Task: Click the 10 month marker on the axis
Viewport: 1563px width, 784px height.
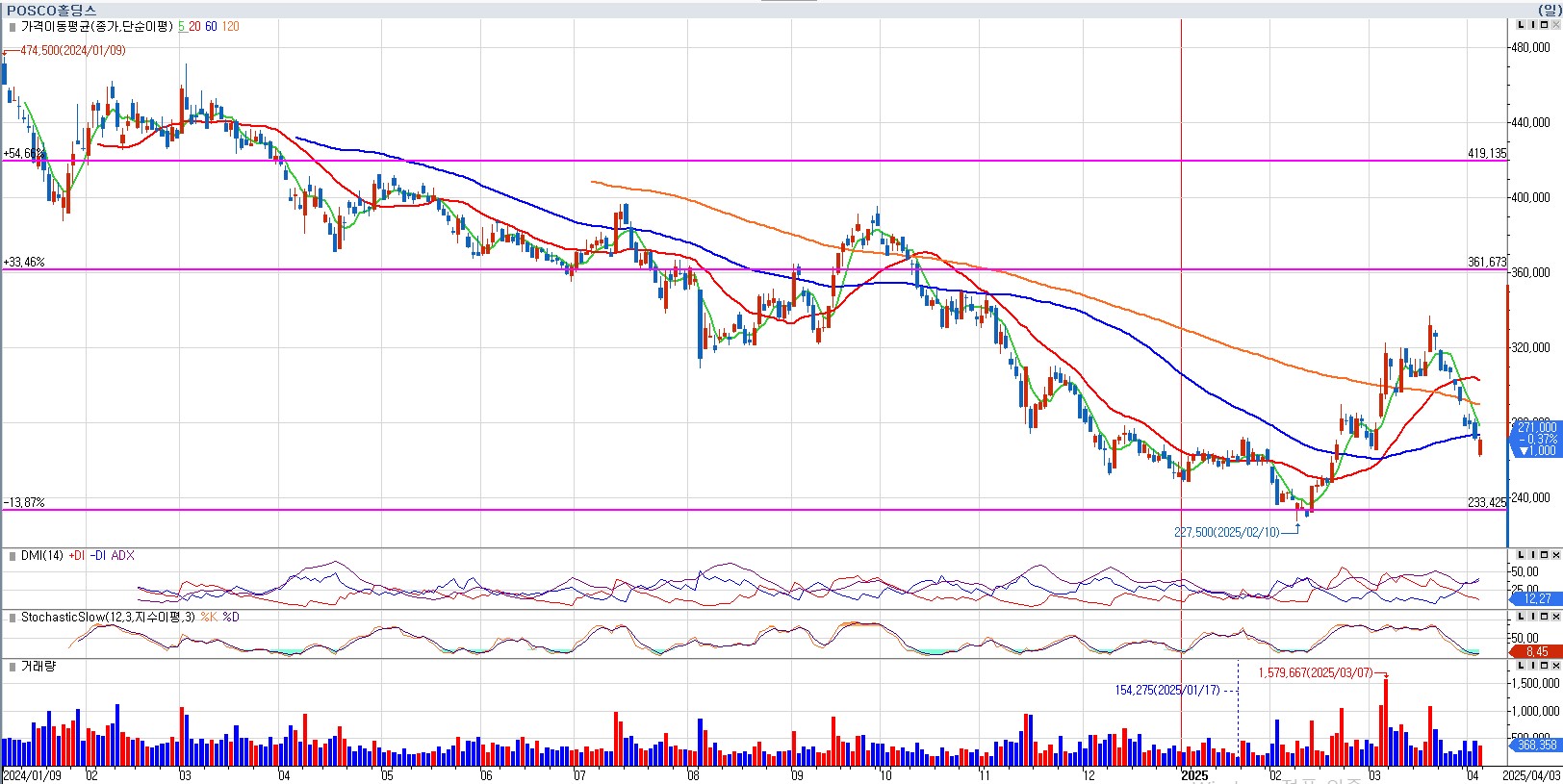Action: tap(885, 775)
